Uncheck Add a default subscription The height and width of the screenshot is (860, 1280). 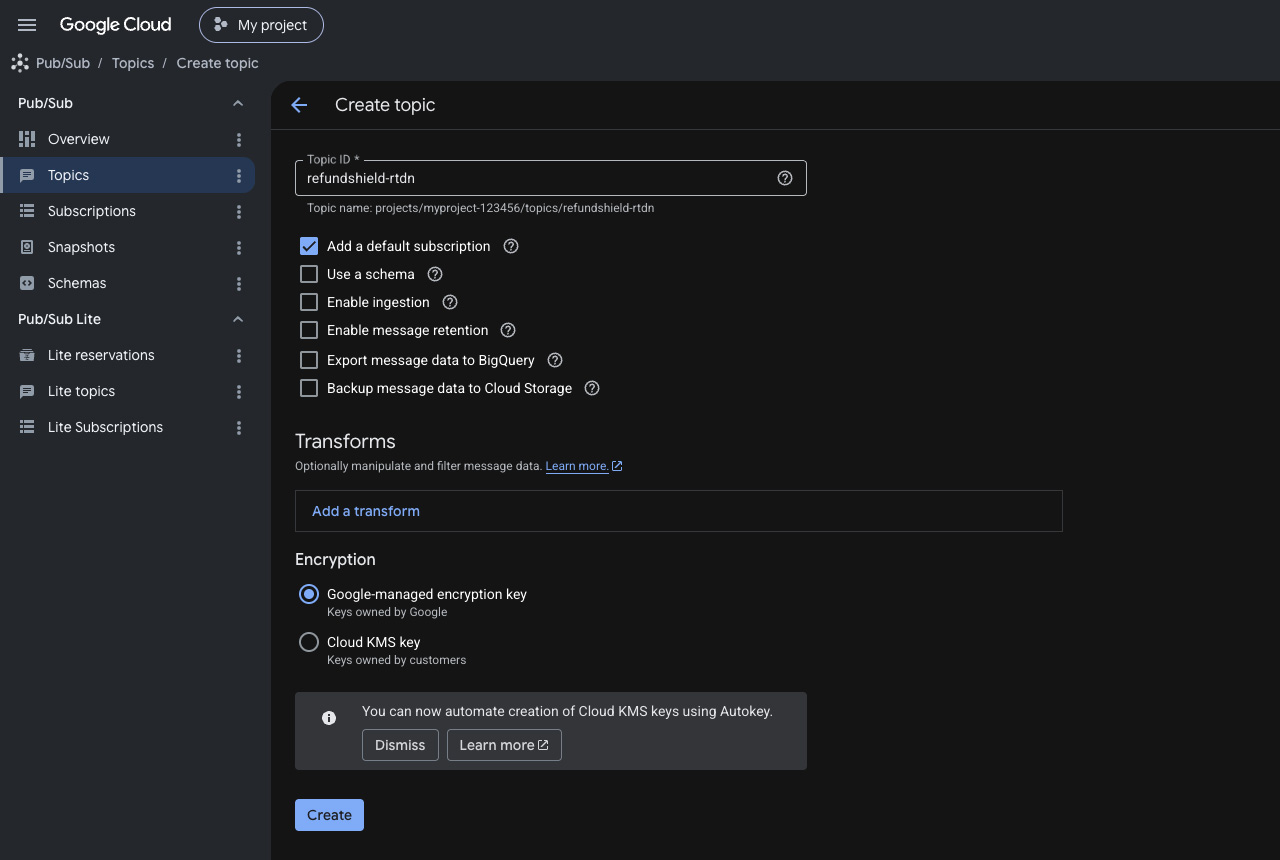coord(309,246)
